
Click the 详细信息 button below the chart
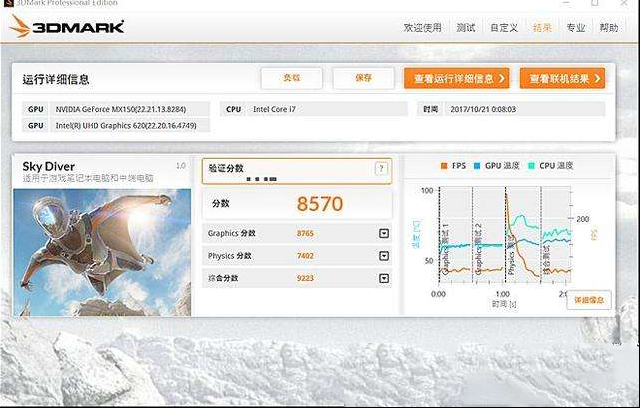click(589, 300)
